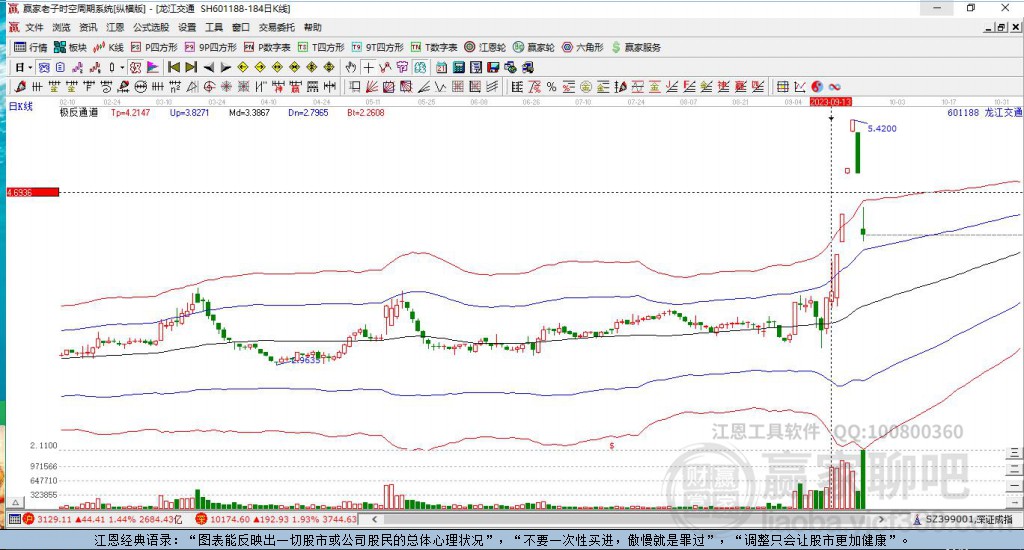Click the first yellow diamond left-arrow icon
Image resolution: width=1024 pixels, height=550 pixels.
coord(243,67)
